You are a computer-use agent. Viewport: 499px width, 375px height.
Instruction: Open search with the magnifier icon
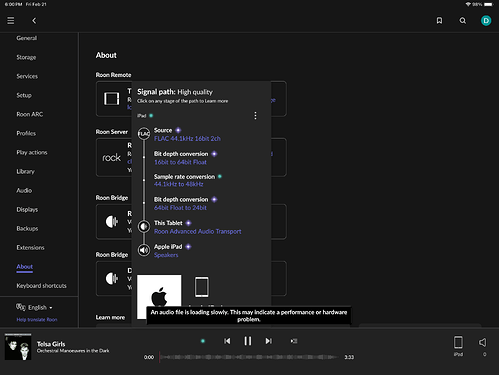click(x=463, y=21)
